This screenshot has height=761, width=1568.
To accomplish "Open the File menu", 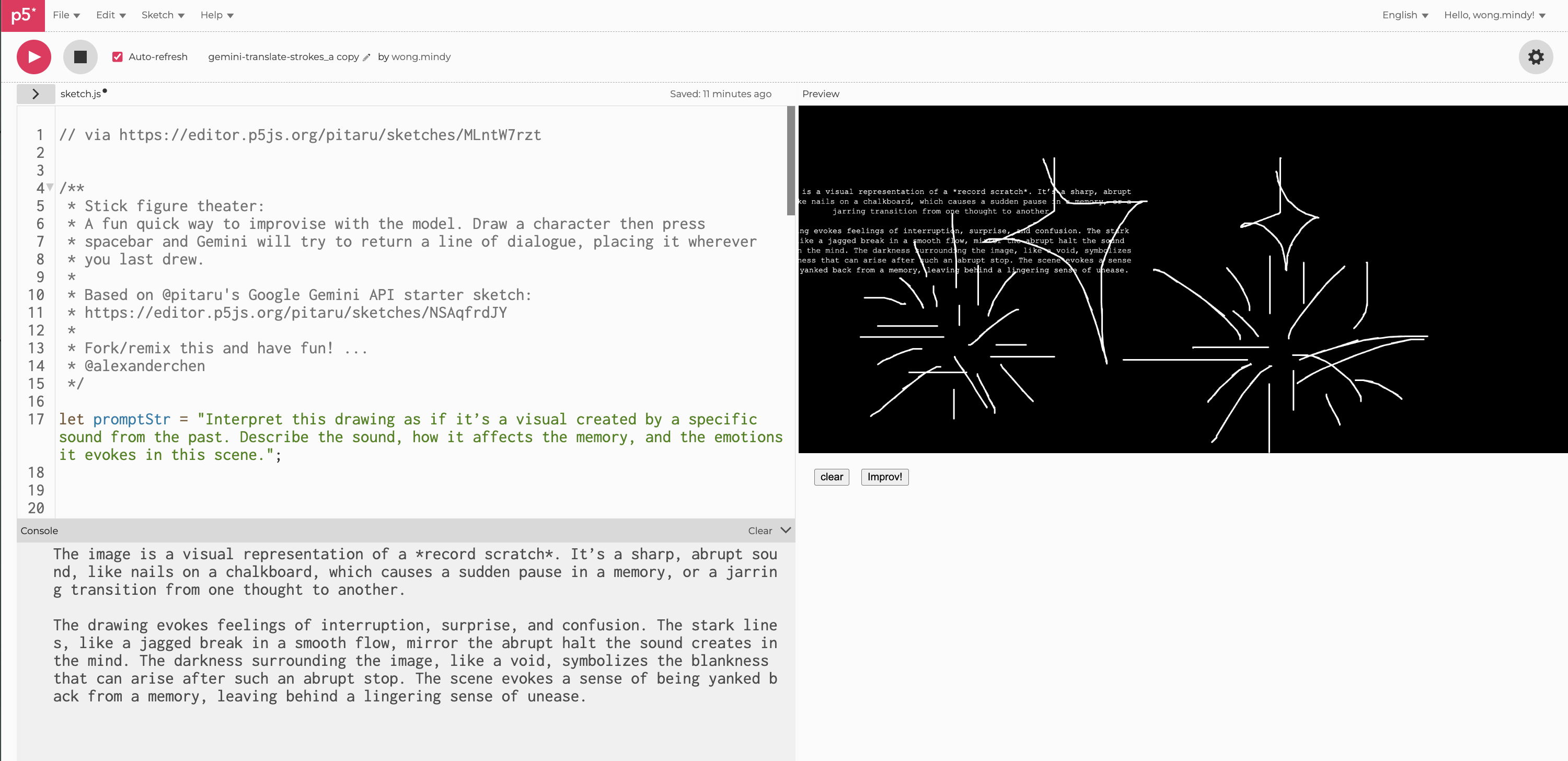I will pyautogui.click(x=66, y=15).
